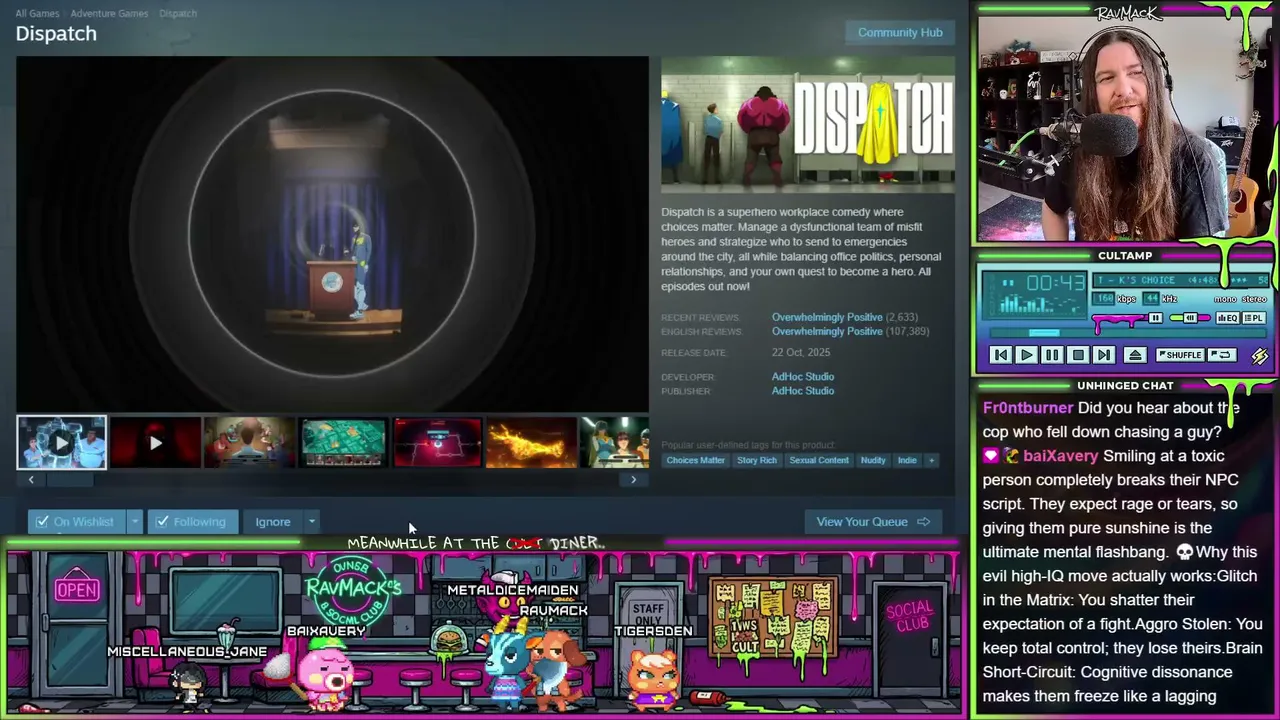This screenshot has width=1280, height=720.
Task: Select the teal city map screenshot thumbnail
Action: tap(343, 443)
